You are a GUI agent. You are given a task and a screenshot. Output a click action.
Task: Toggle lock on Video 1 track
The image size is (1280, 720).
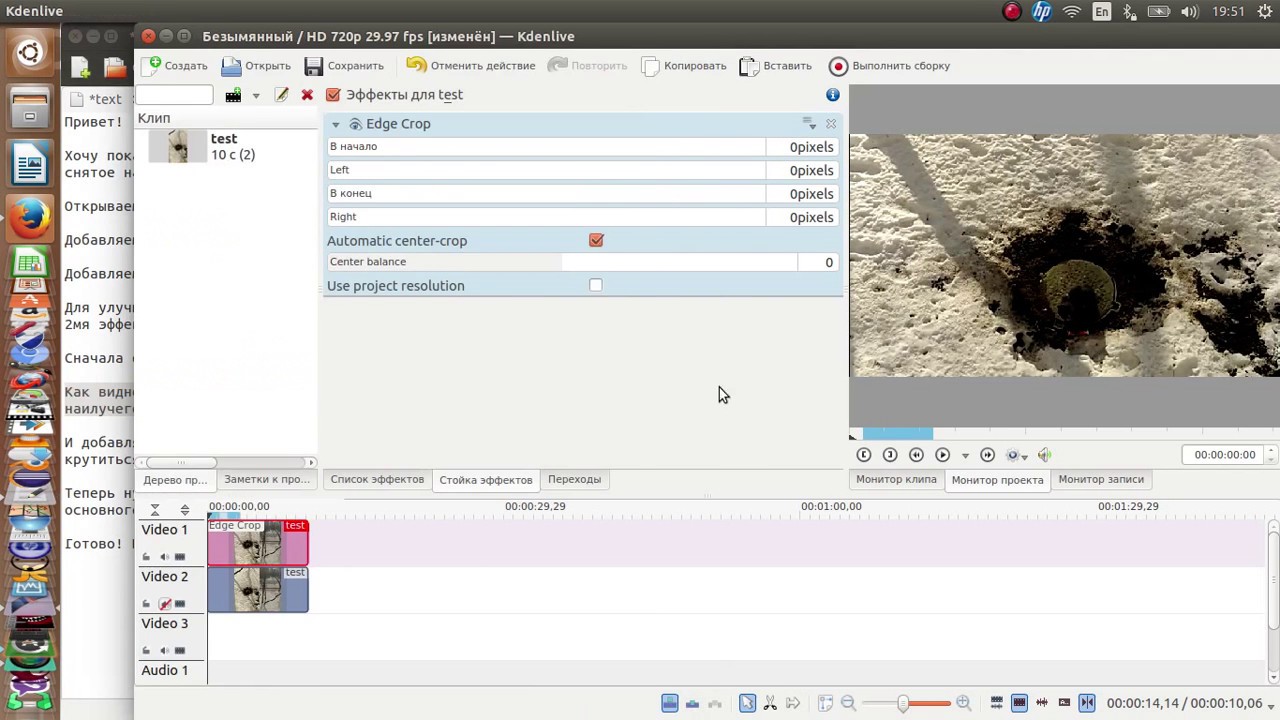pyautogui.click(x=147, y=557)
